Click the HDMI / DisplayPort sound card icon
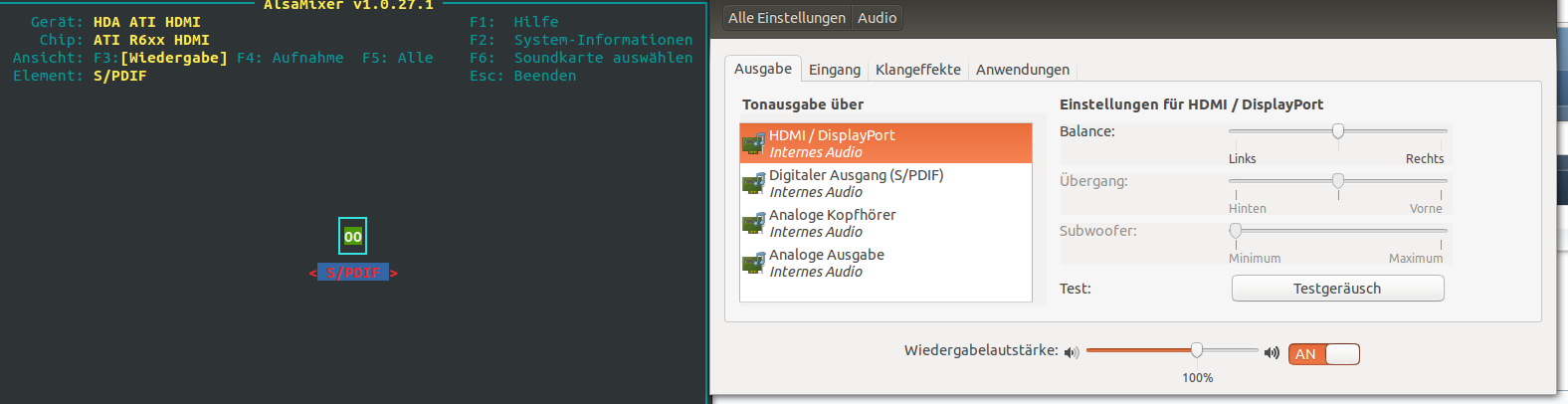This screenshot has width=1568, height=404. (x=753, y=143)
